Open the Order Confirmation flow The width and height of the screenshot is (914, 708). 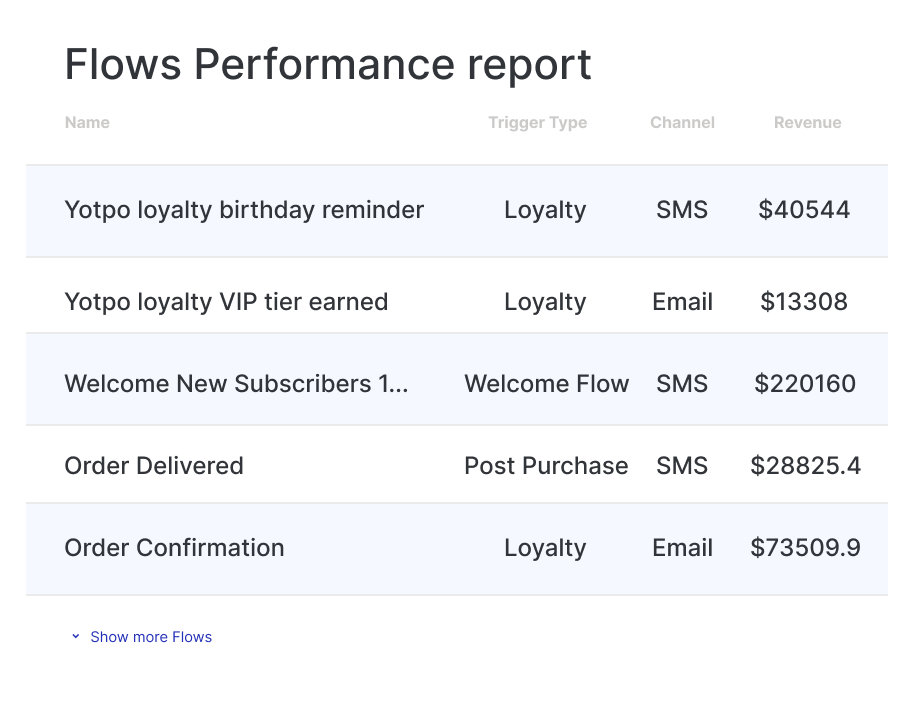[x=174, y=548]
